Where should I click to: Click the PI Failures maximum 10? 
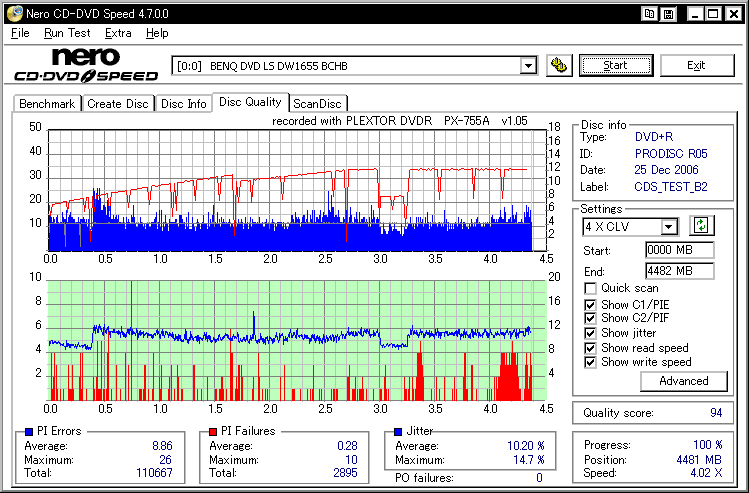coord(351,460)
